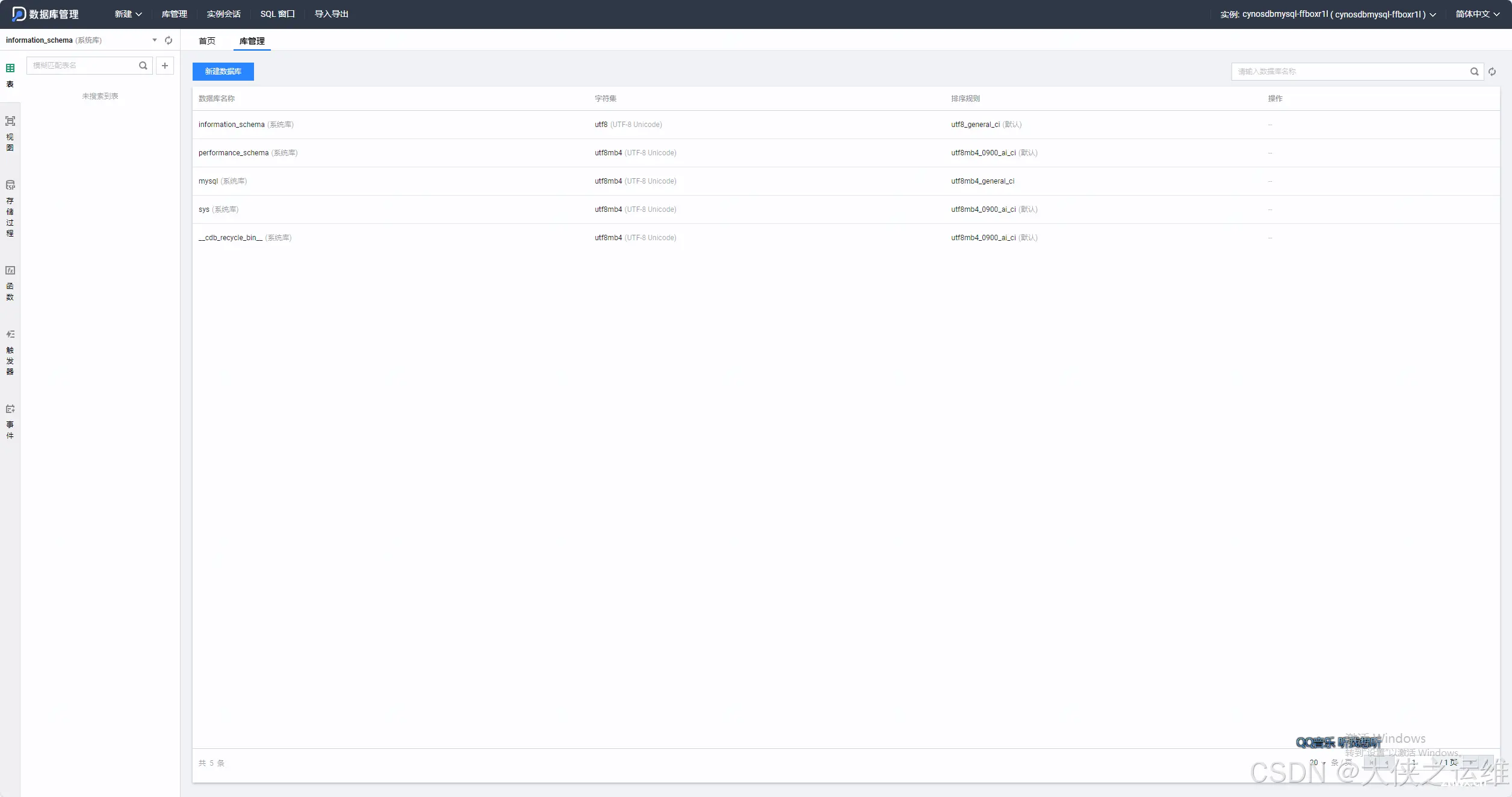This screenshot has width=1512, height=797.
Task: Click the utf8 (UTF-8 Unicode) charset cell
Action: 628,125
